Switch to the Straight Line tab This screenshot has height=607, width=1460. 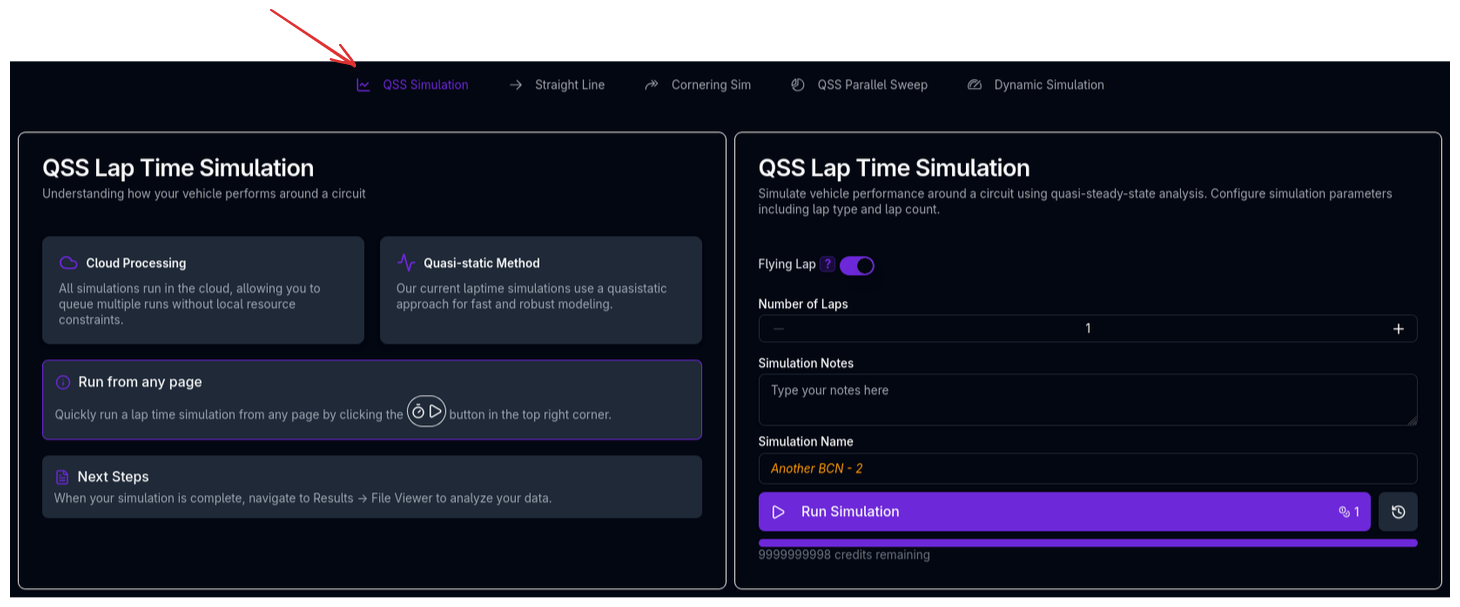pos(569,85)
